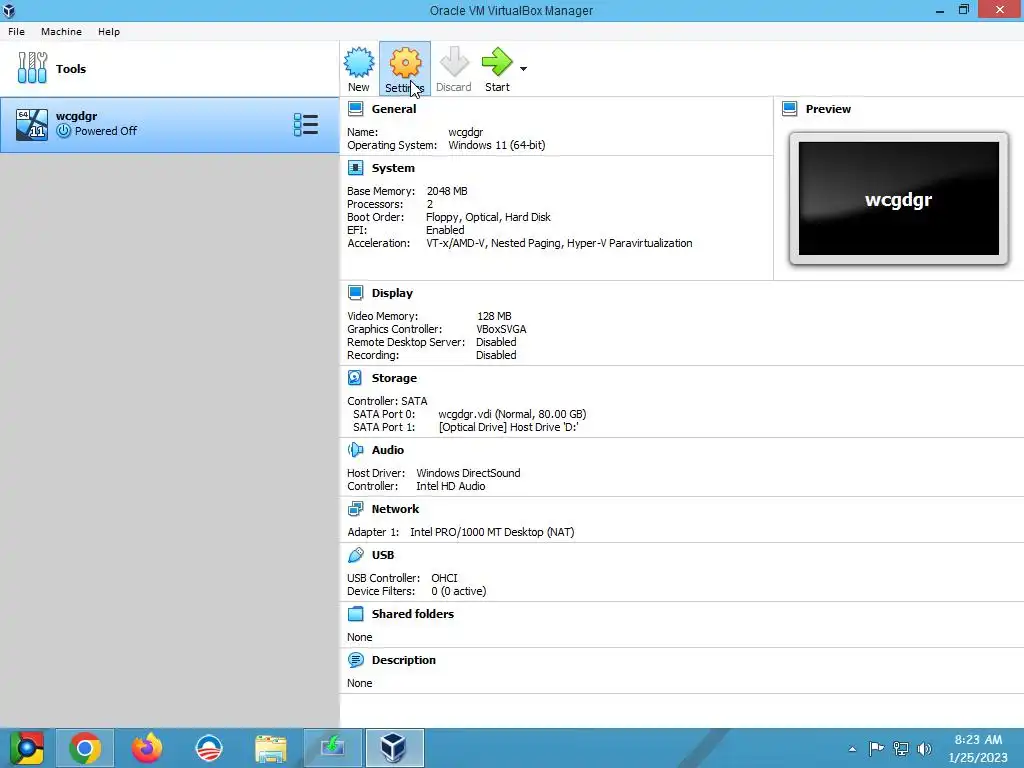The height and width of the screenshot is (768, 1024).
Task: Click the Discard toolbar icon
Action: (x=454, y=63)
